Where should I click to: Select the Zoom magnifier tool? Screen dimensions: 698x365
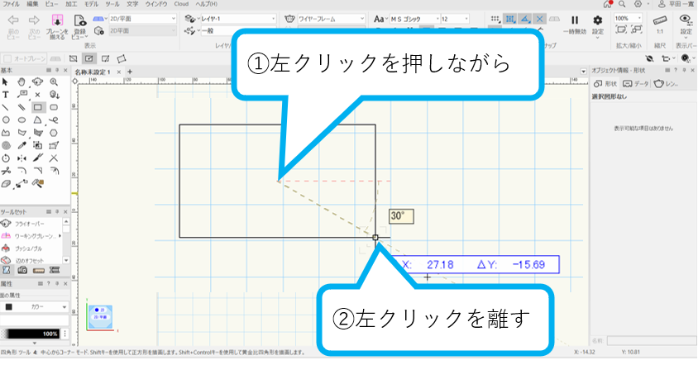click(54, 82)
